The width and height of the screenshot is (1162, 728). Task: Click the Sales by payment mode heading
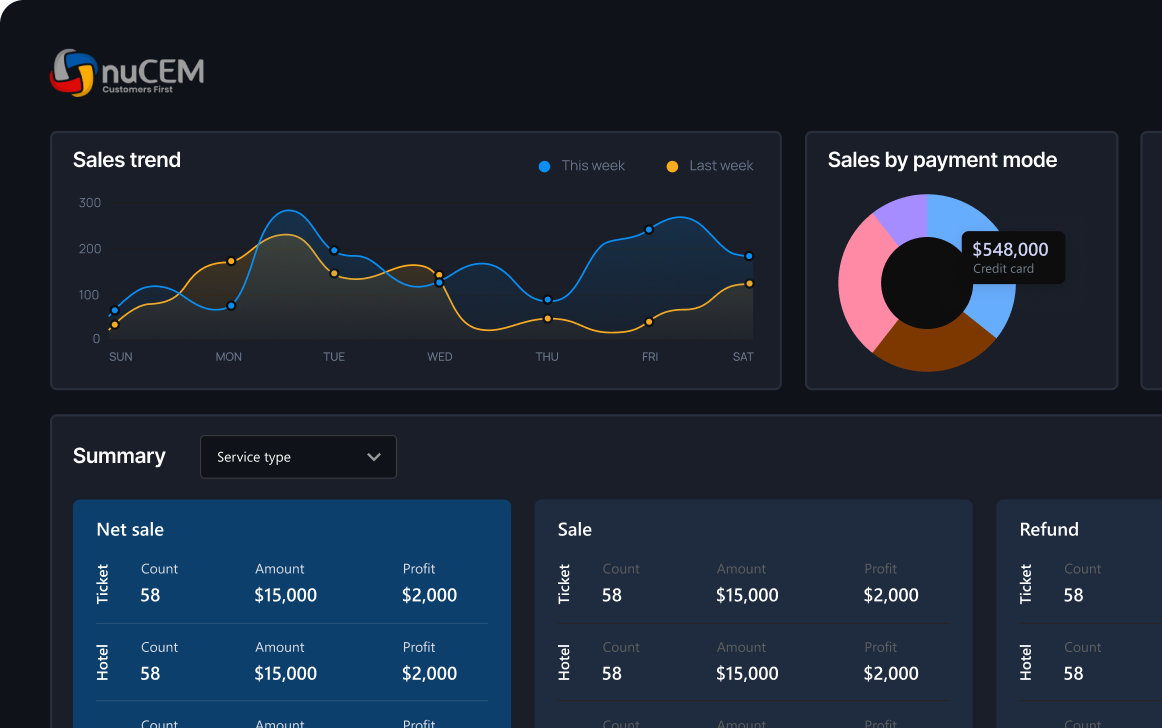coord(942,159)
